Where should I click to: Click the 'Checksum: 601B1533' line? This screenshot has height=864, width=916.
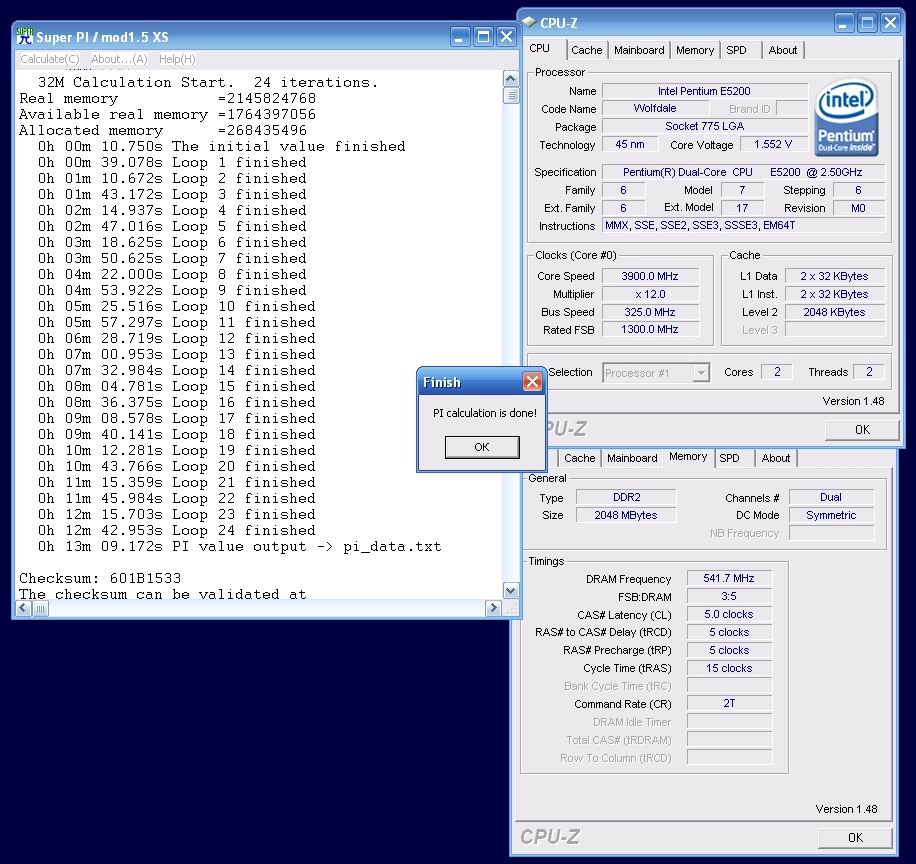(100, 578)
